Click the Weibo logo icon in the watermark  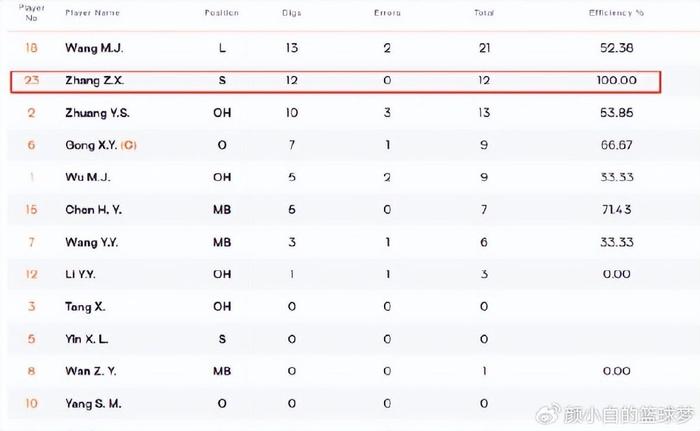coord(548,414)
